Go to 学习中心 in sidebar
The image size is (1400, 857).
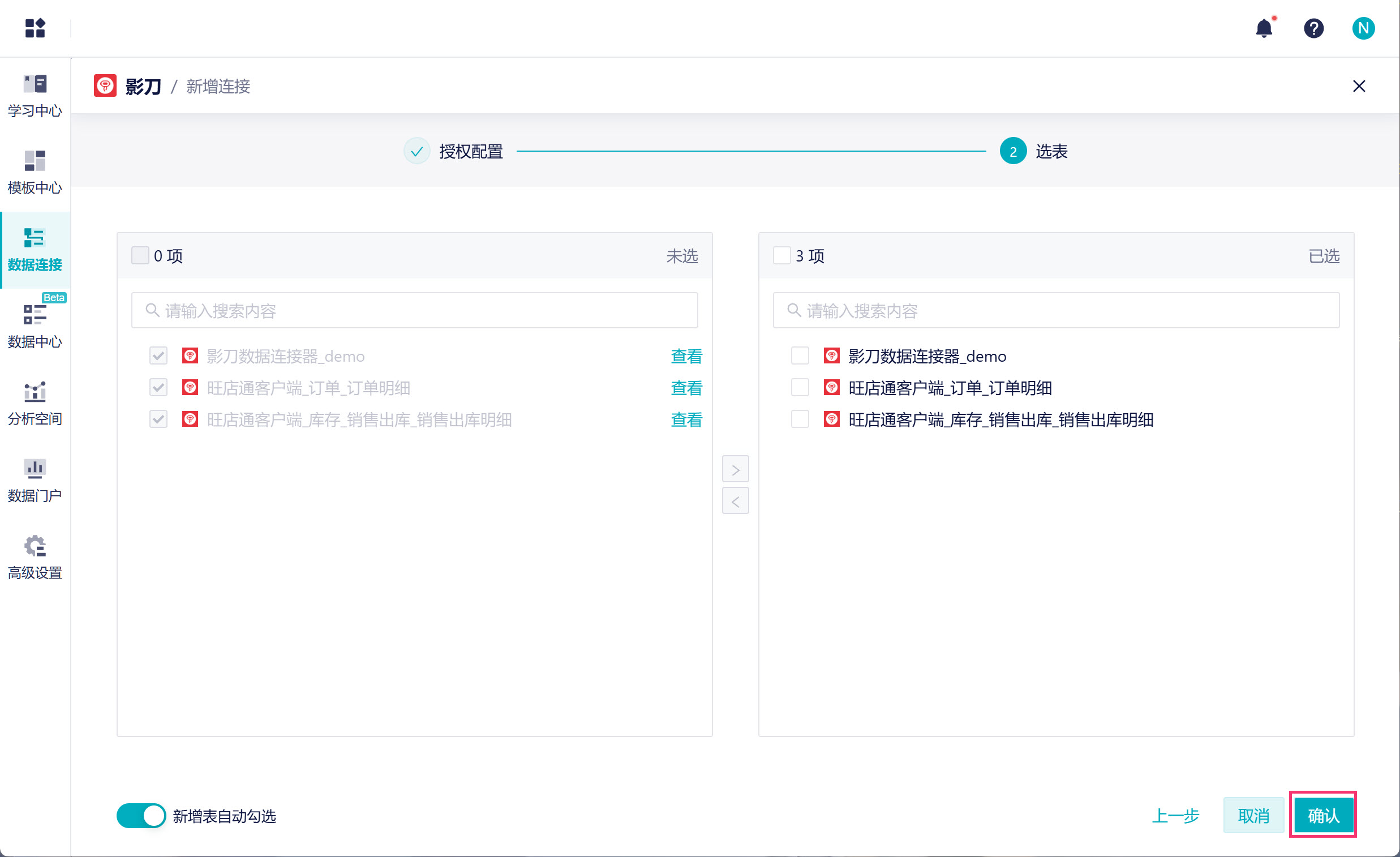coord(35,96)
